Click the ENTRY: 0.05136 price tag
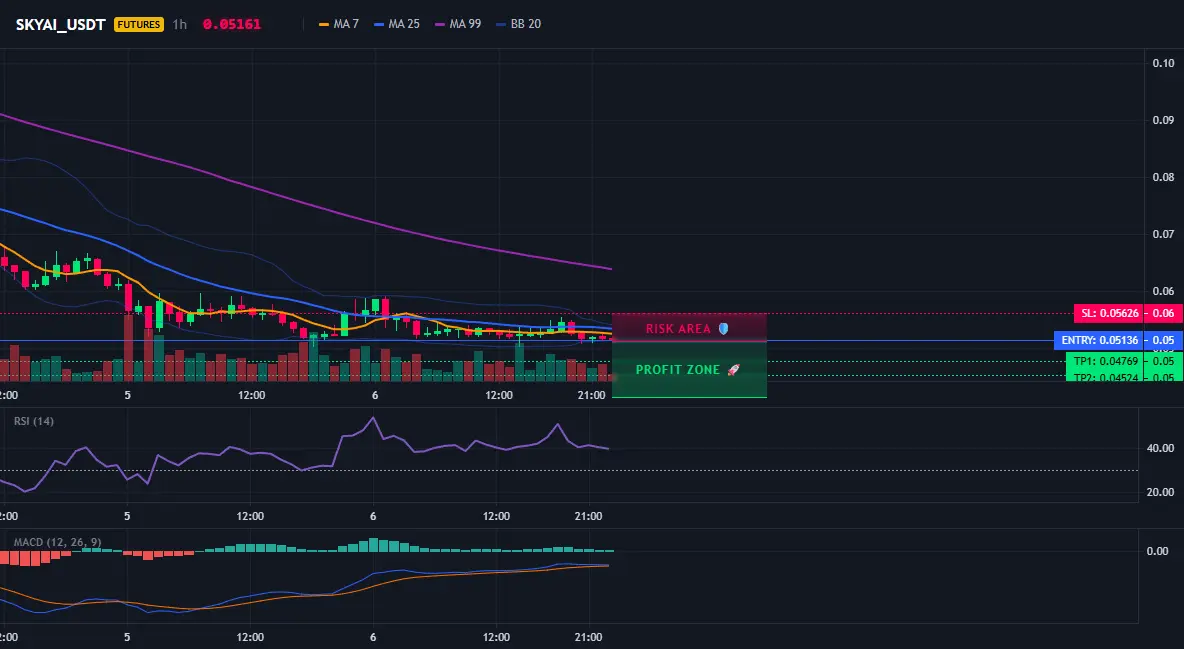This screenshot has height=649, width=1184. [1099, 340]
